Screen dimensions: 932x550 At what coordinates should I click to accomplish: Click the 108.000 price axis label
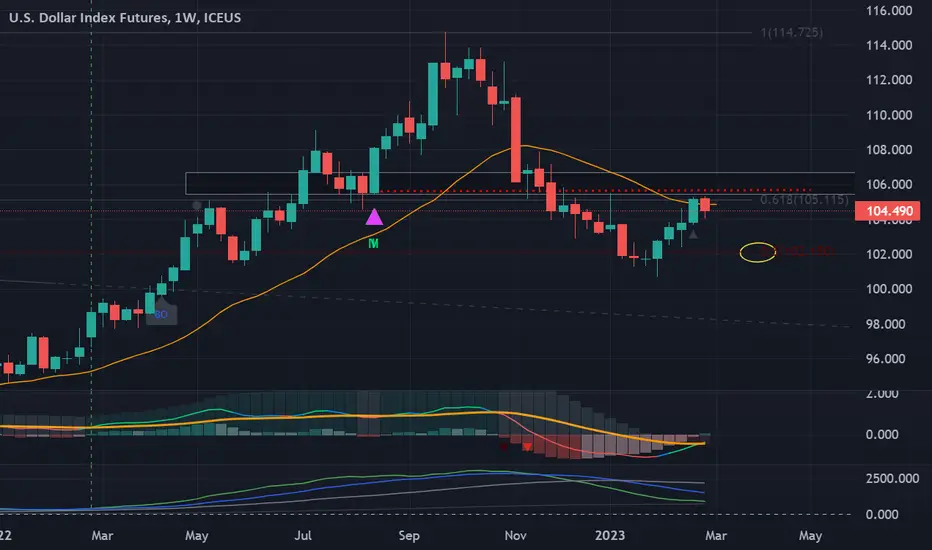click(889, 149)
